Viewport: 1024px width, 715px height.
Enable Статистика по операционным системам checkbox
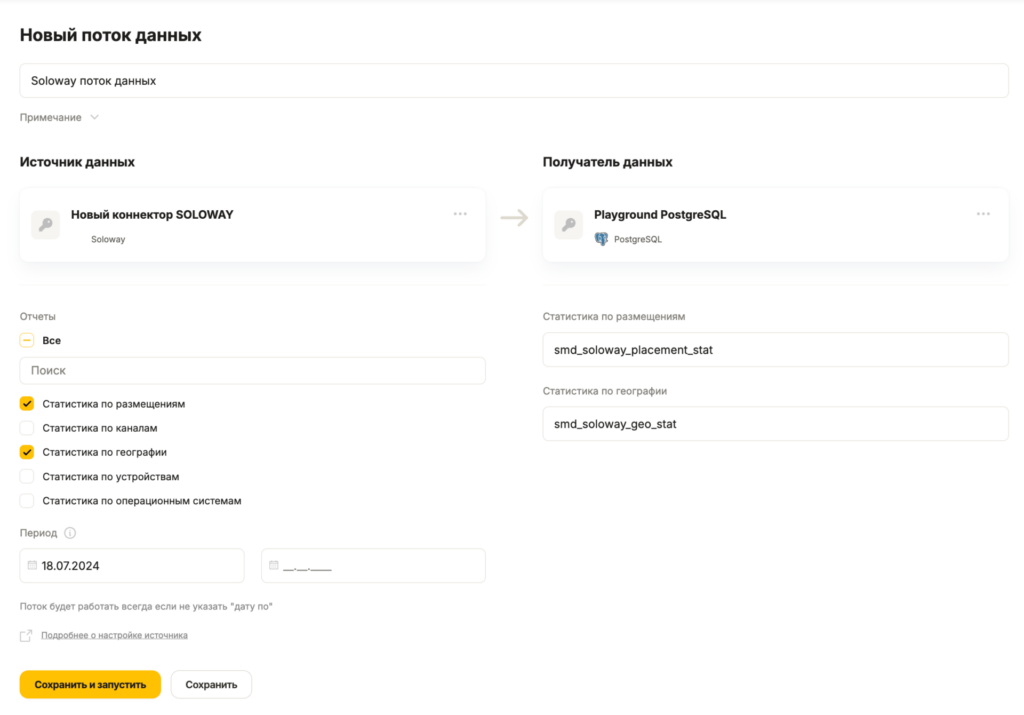pos(27,501)
